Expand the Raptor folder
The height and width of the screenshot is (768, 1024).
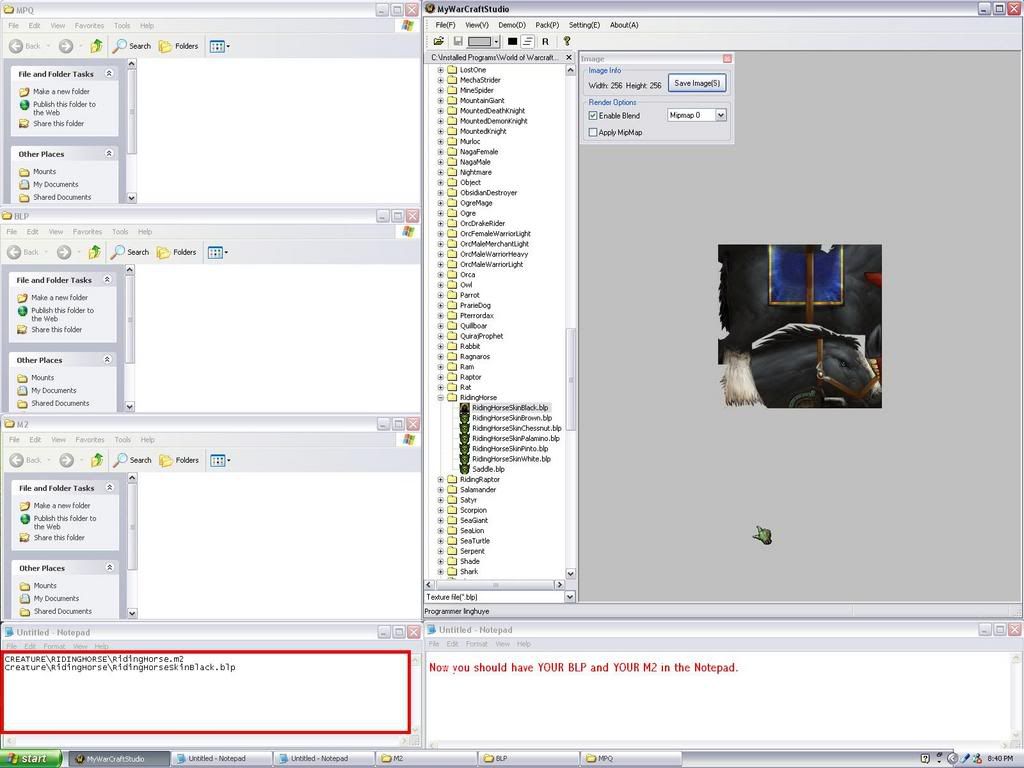tap(441, 377)
